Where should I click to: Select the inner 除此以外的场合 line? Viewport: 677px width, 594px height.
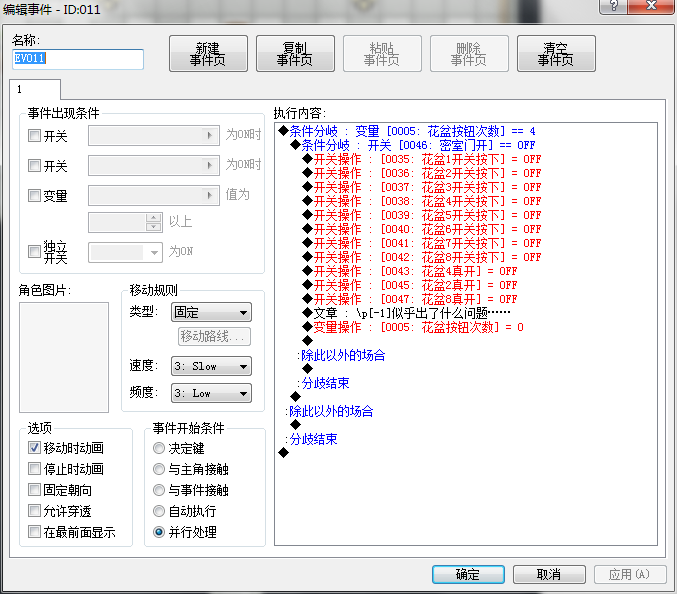341,355
